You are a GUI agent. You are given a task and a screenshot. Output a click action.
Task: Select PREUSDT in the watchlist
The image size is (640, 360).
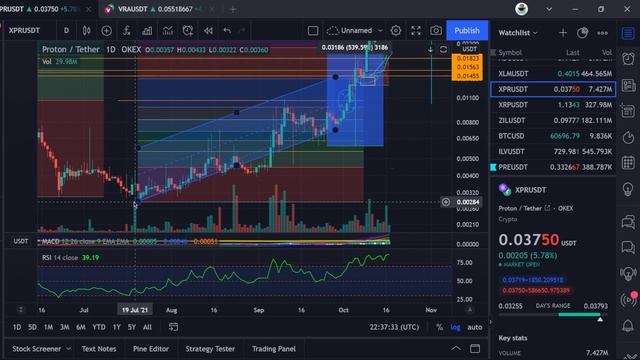(x=553, y=167)
